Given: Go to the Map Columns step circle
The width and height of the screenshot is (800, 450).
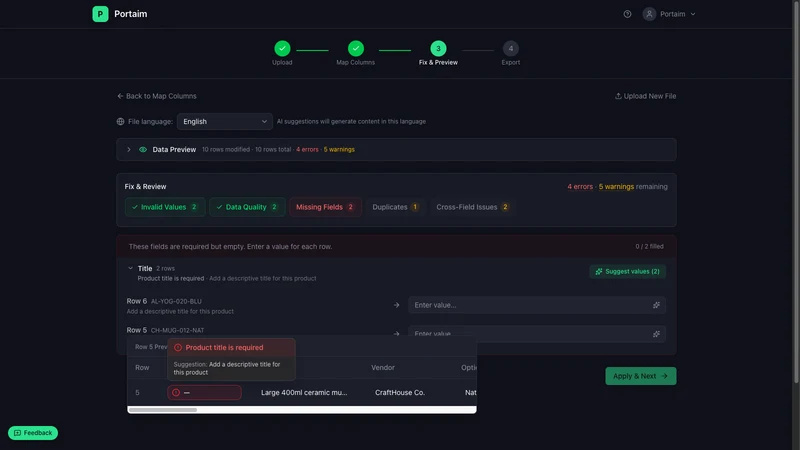Looking at the screenshot, I should point(356,48).
